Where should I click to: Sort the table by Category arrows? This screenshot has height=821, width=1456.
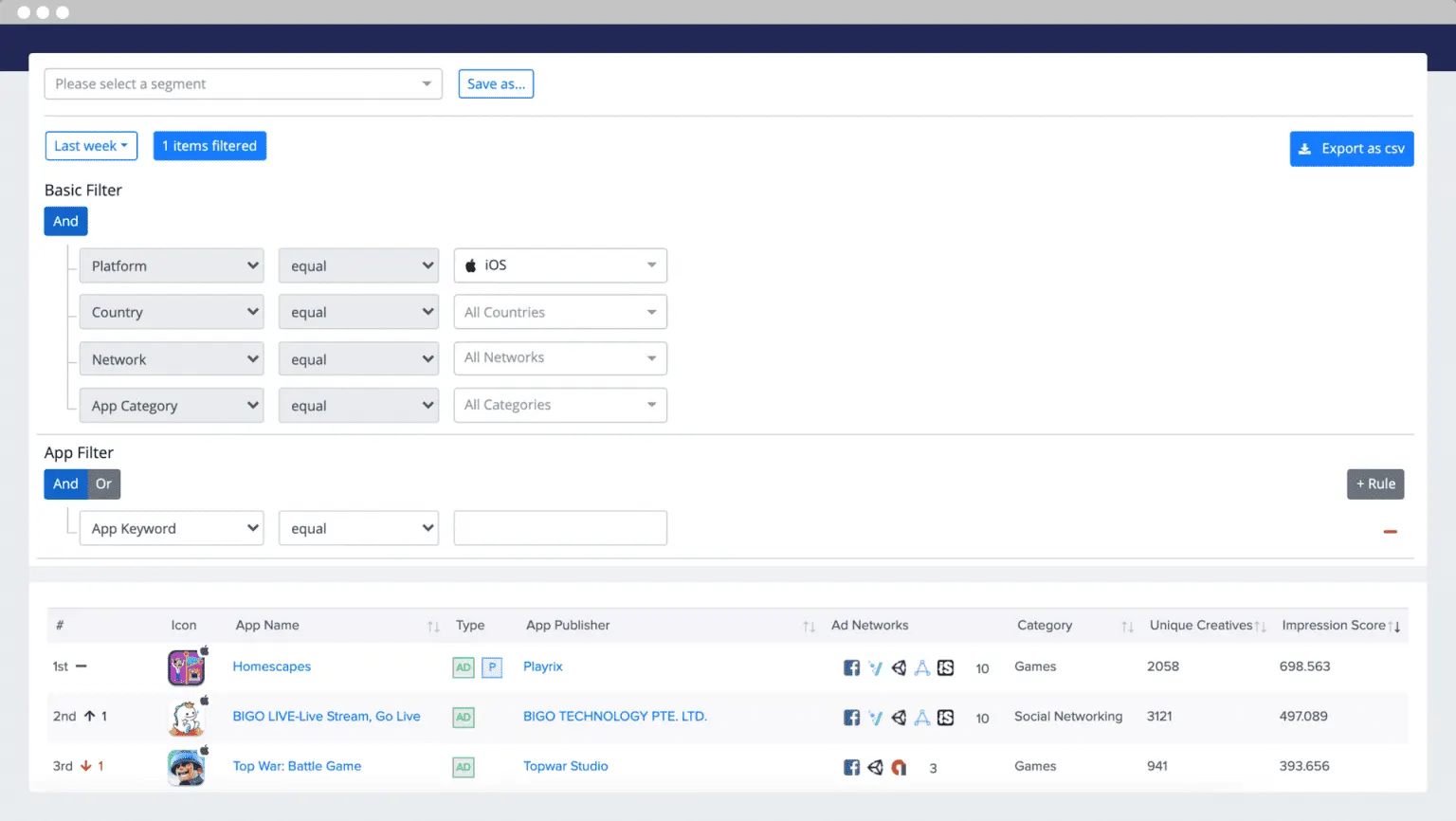tap(1127, 627)
